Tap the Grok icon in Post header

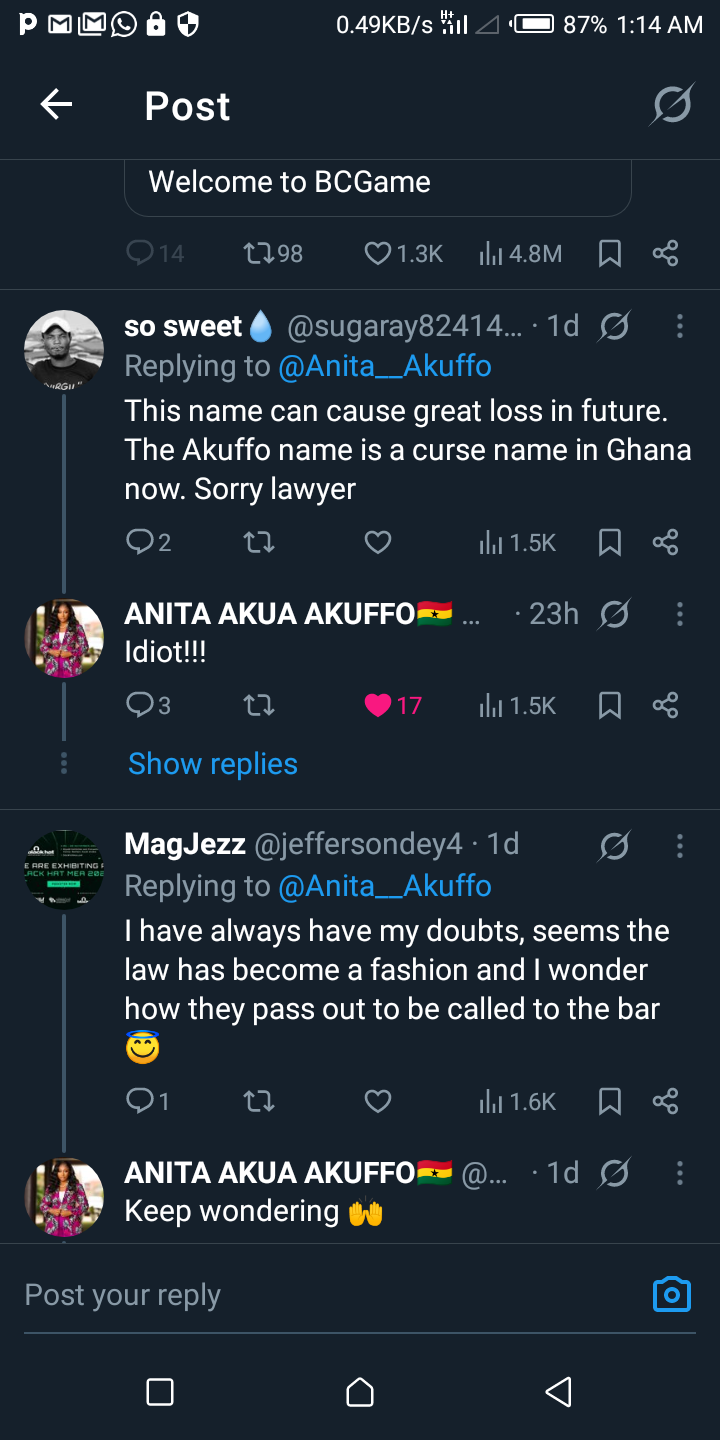(672, 105)
